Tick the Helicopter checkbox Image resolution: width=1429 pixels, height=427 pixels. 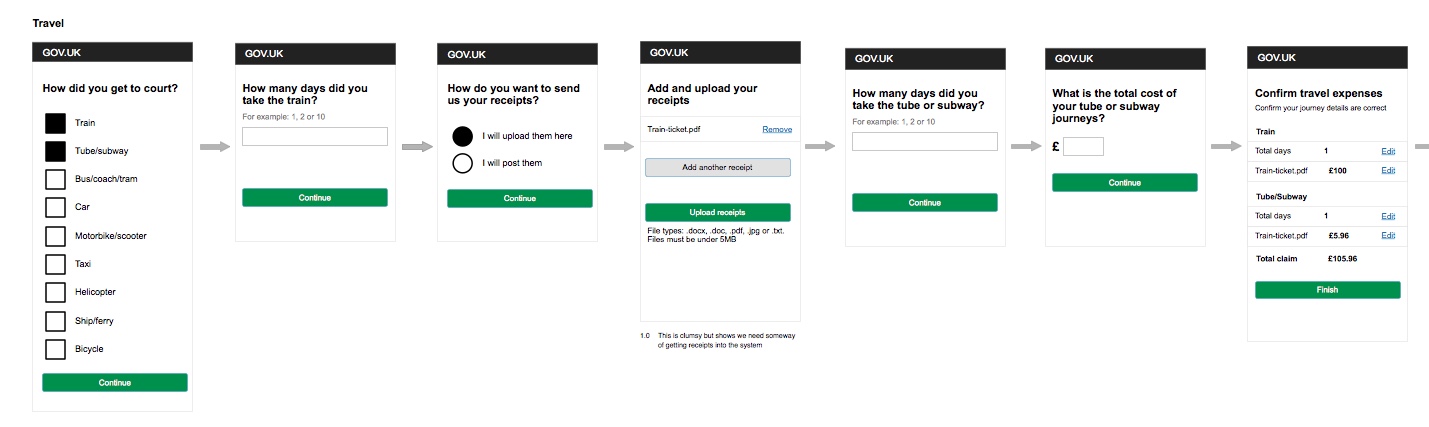click(x=55, y=293)
